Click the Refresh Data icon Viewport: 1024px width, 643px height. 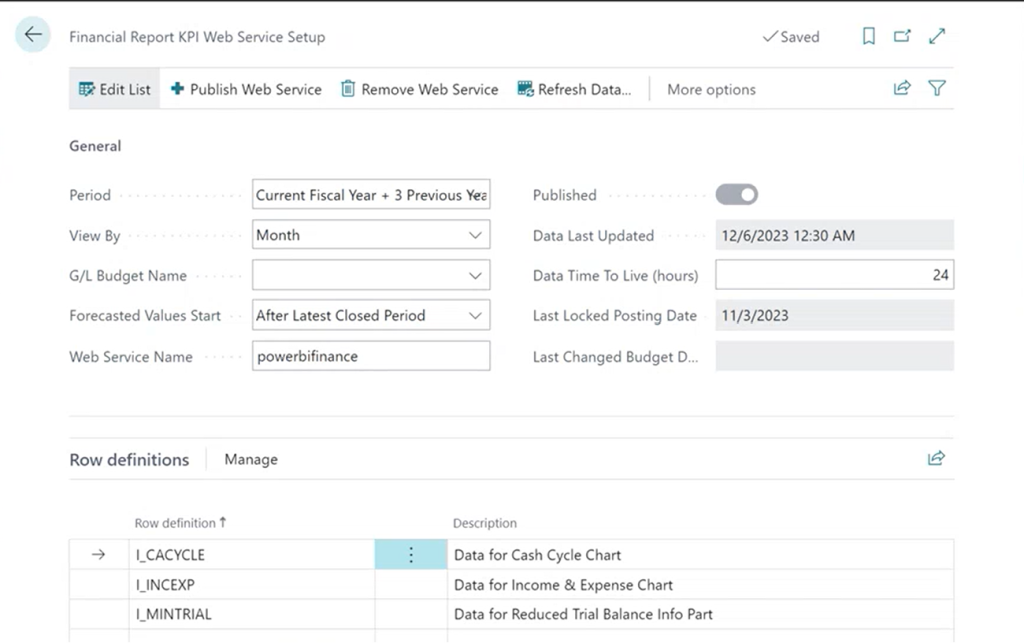tap(524, 89)
